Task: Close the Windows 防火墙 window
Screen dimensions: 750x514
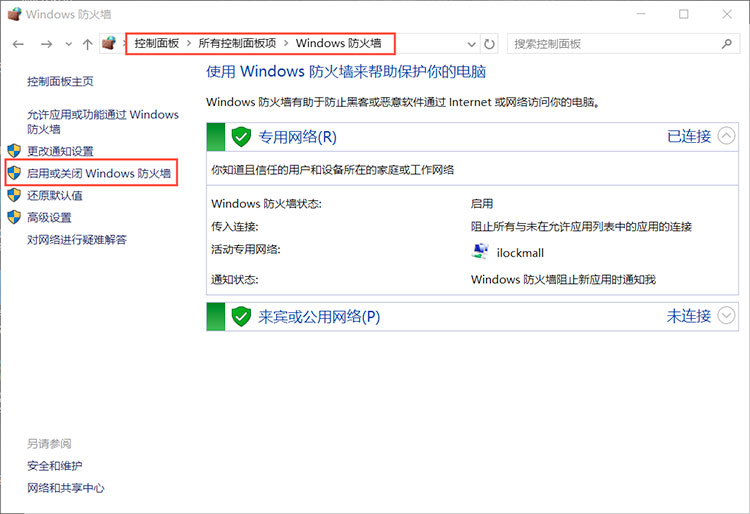Action: point(727,14)
